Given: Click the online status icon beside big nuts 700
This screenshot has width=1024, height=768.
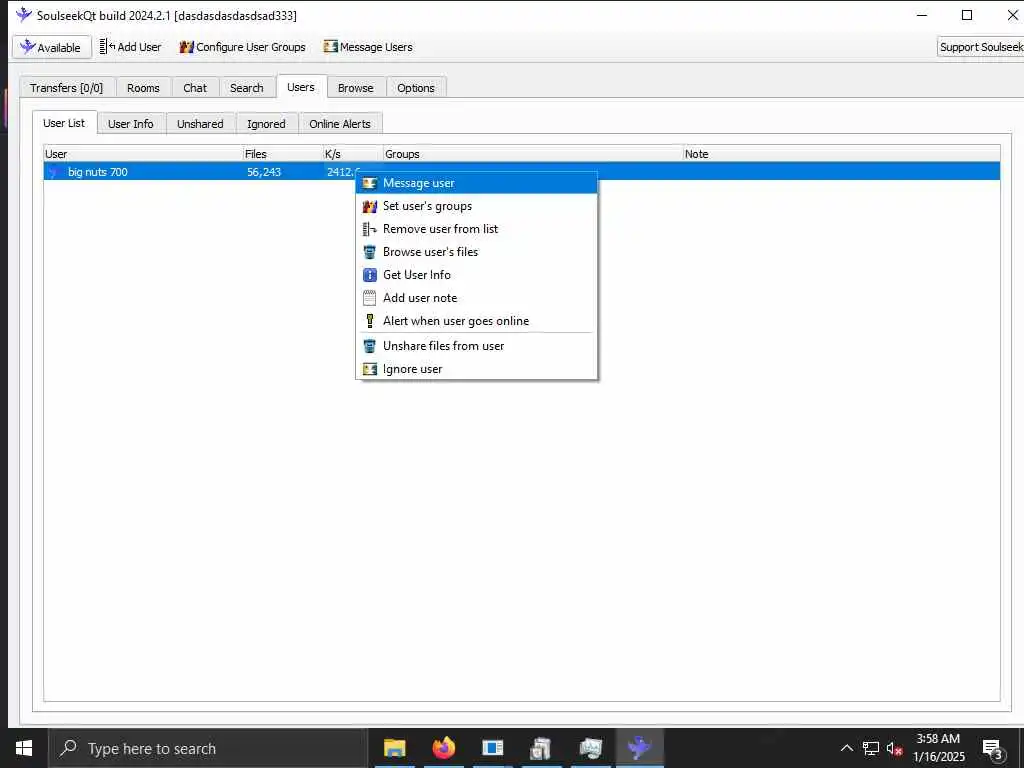Looking at the screenshot, I should pos(54,172).
